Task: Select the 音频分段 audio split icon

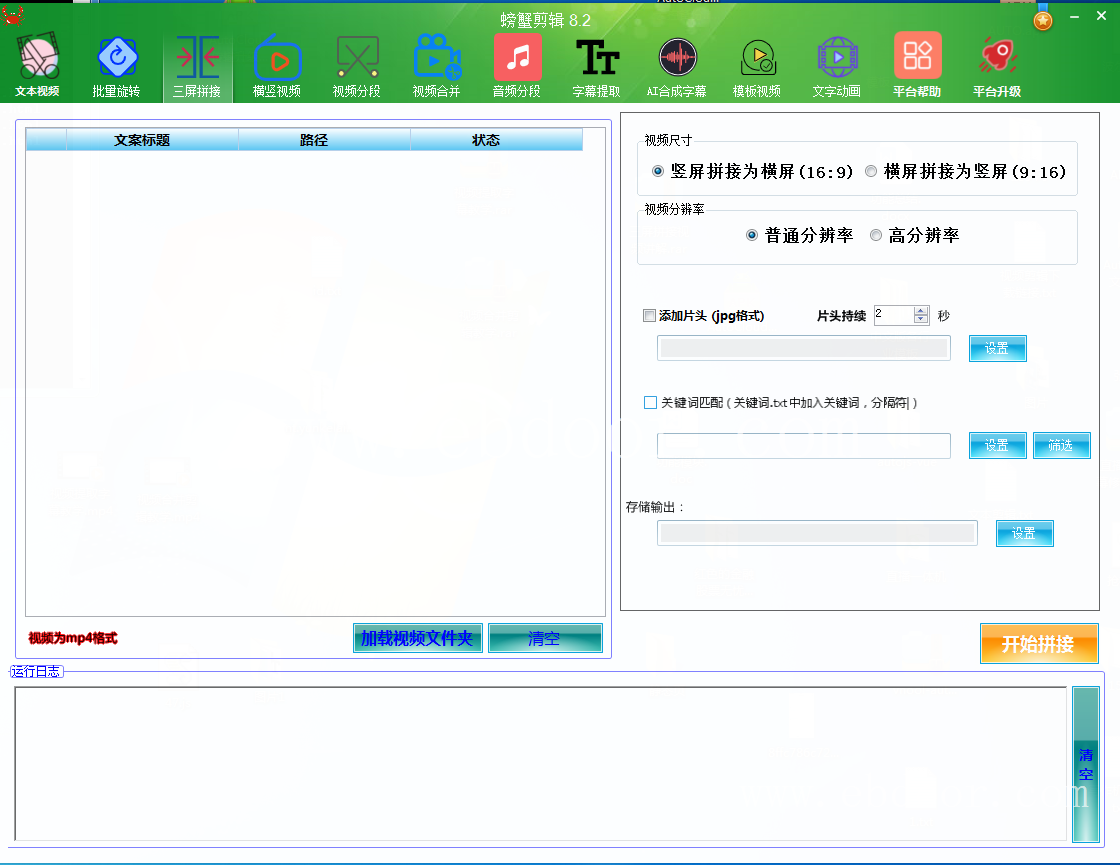Action: pyautogui.click(x=517, y=66)
